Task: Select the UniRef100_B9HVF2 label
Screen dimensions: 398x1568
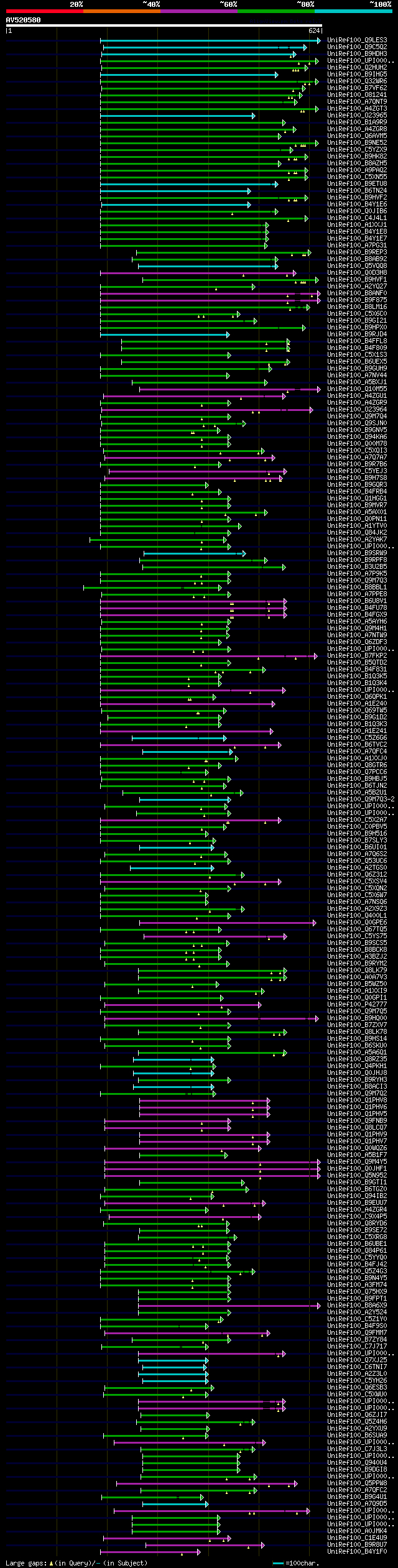Action: point(357,198)
